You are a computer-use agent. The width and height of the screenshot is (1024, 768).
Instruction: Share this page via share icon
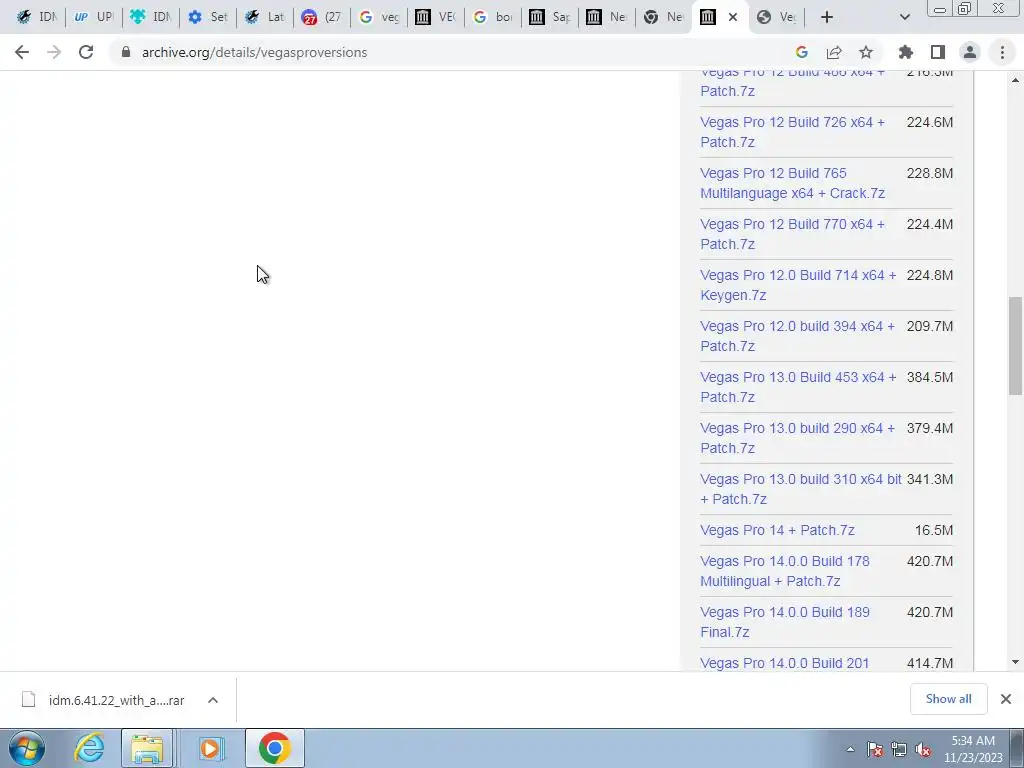point(834,52)
